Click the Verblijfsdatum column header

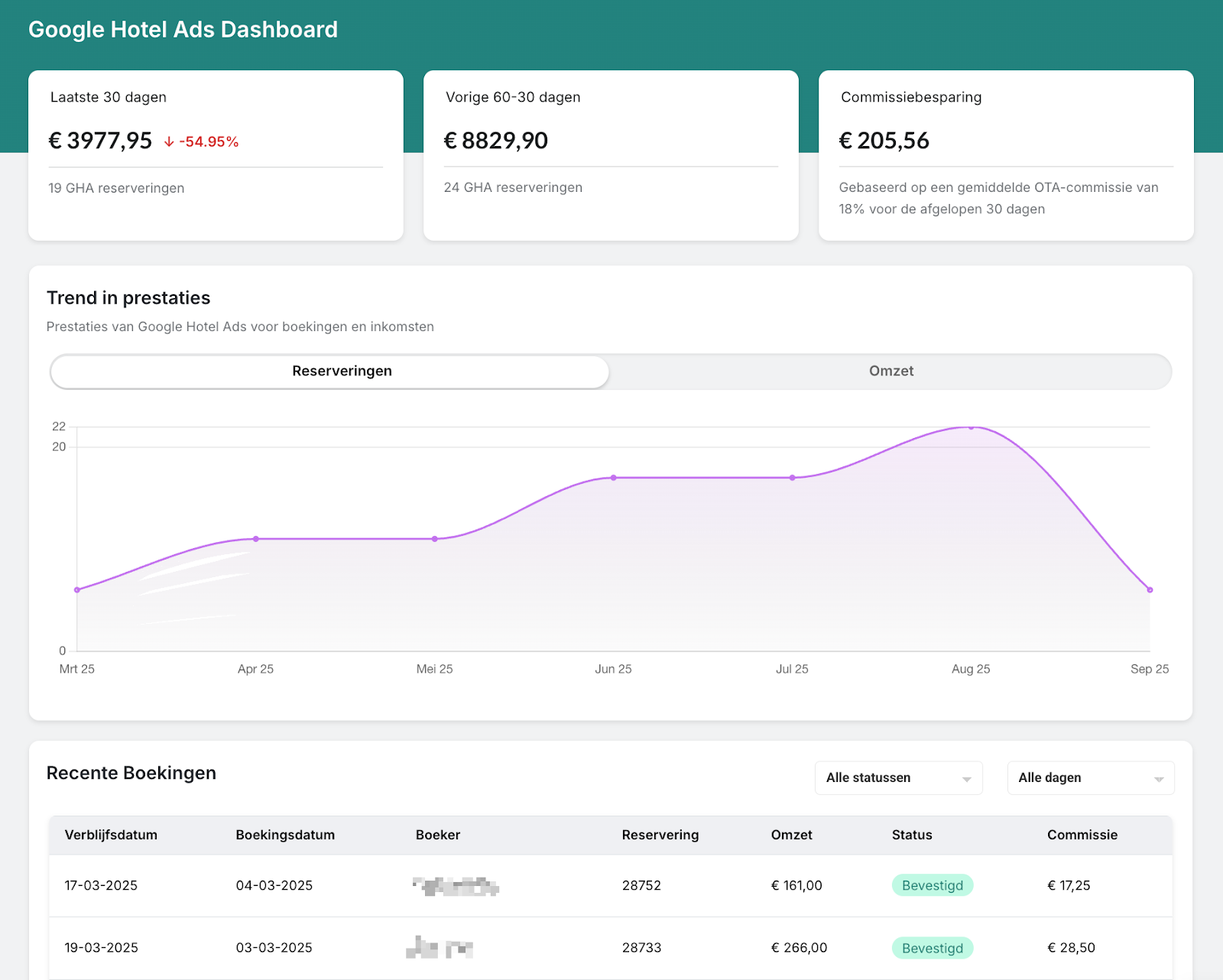[x=111, y=835]
